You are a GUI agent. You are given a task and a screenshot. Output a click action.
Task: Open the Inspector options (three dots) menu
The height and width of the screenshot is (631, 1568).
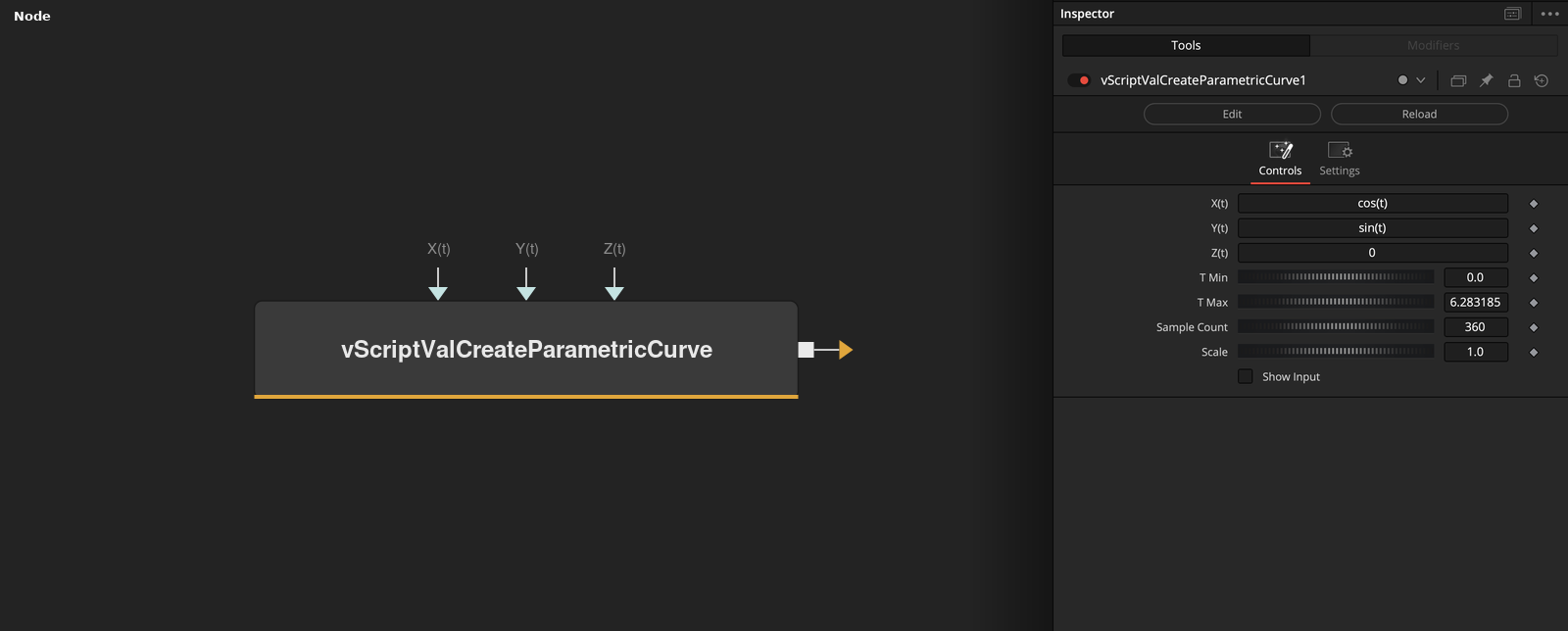pyautogui.click(x=1549, y=14)
